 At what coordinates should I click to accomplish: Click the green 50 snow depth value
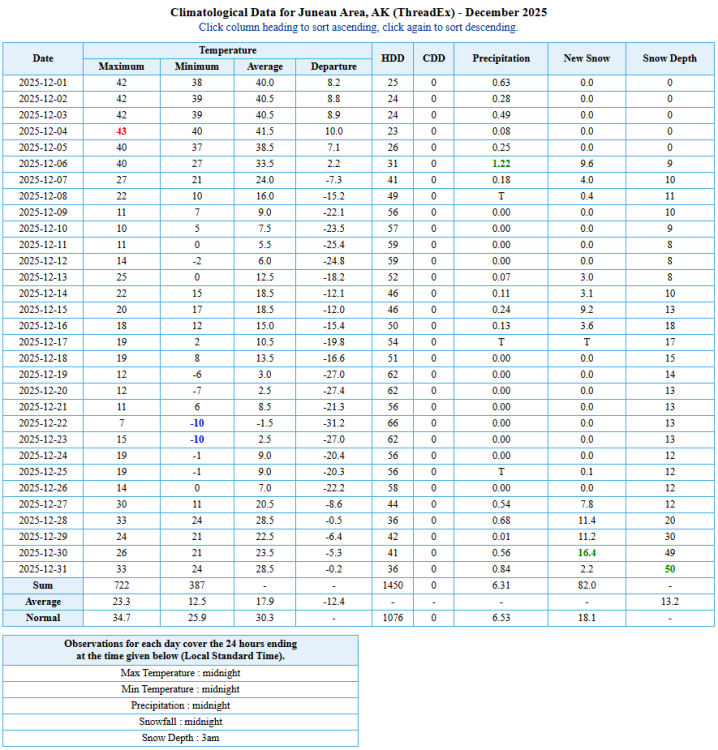click(x=669, y=569)
